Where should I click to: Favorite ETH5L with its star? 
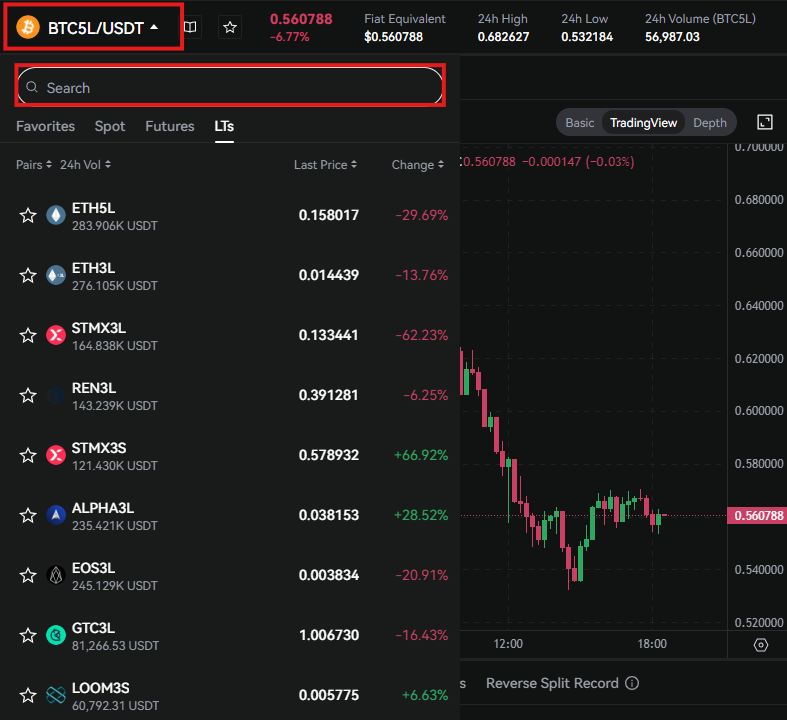coord(28,215)
